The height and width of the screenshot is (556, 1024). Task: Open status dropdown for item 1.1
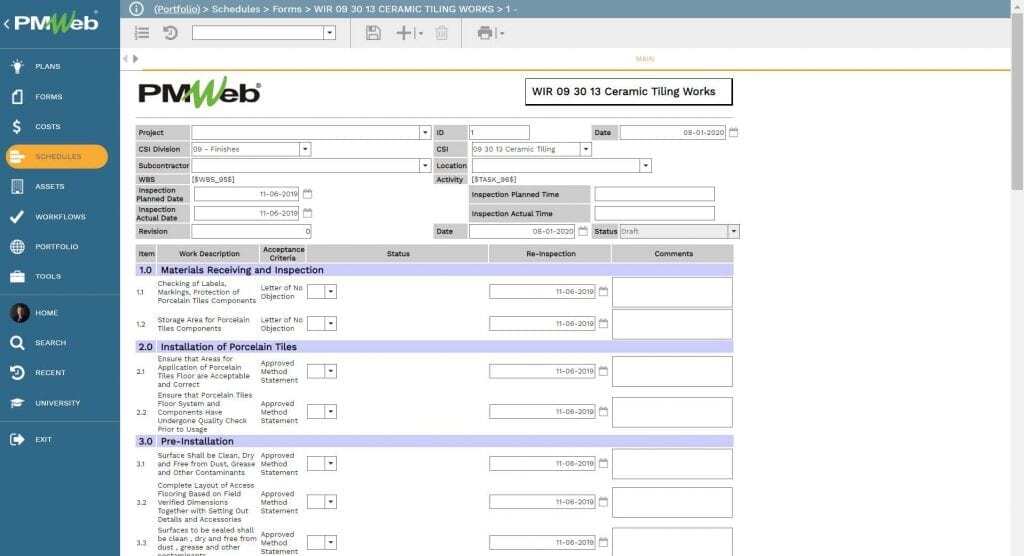tap(330, 292)
